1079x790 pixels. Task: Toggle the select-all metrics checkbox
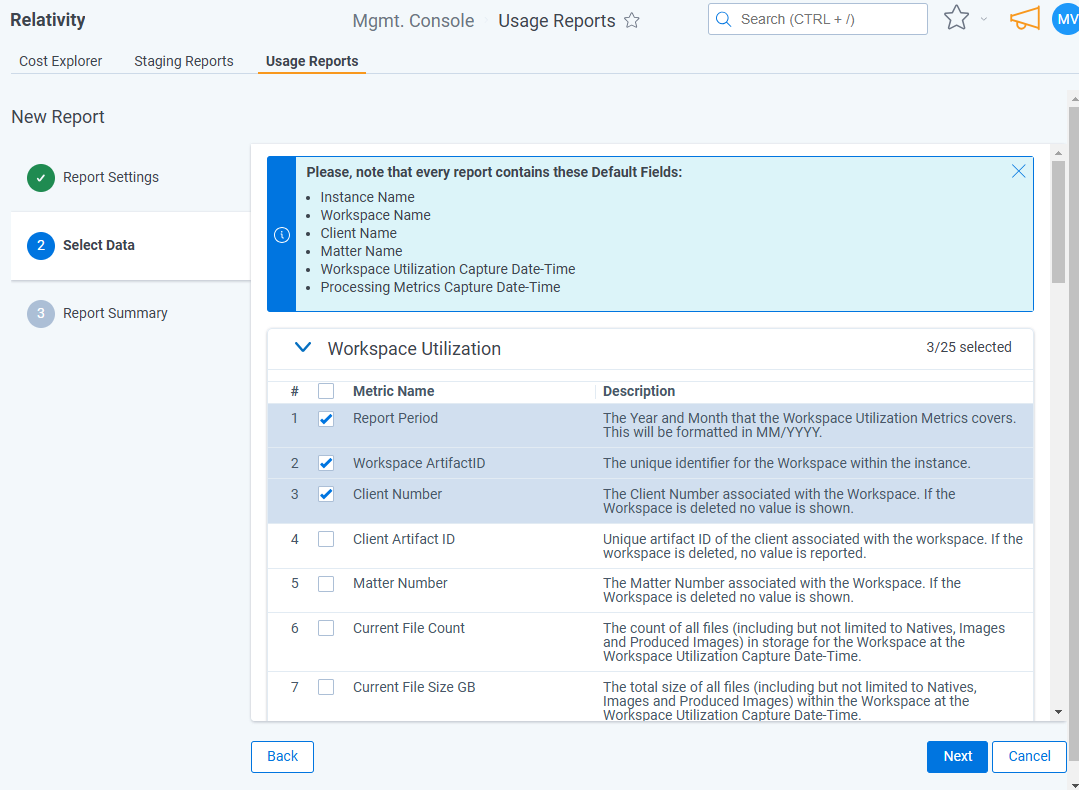pyautogui.click(x=326, y=391)
